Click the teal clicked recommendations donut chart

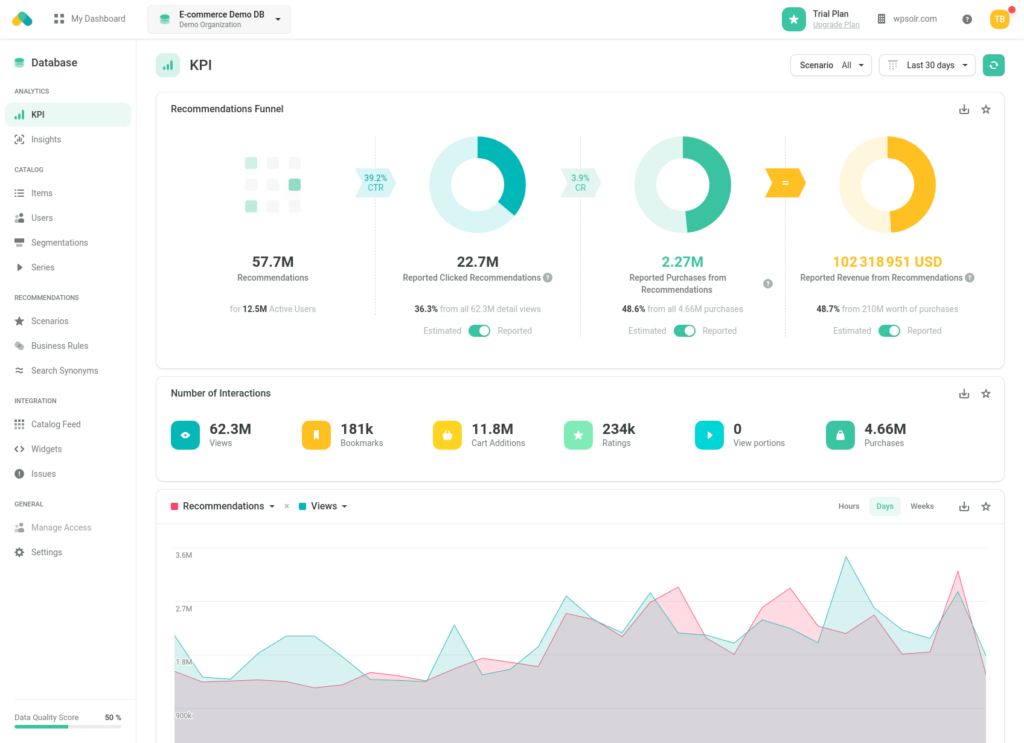pos(477,184)
